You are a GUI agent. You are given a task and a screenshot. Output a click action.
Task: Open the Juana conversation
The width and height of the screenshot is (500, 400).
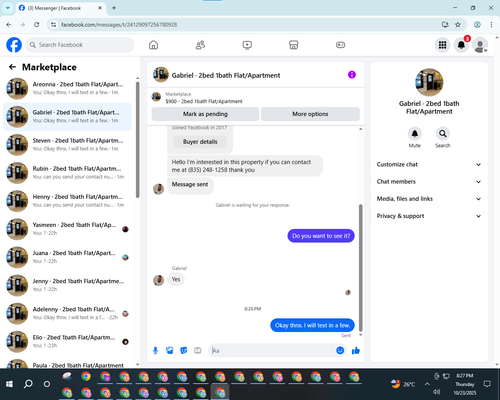pyautogui.click(x=67, y=257)
